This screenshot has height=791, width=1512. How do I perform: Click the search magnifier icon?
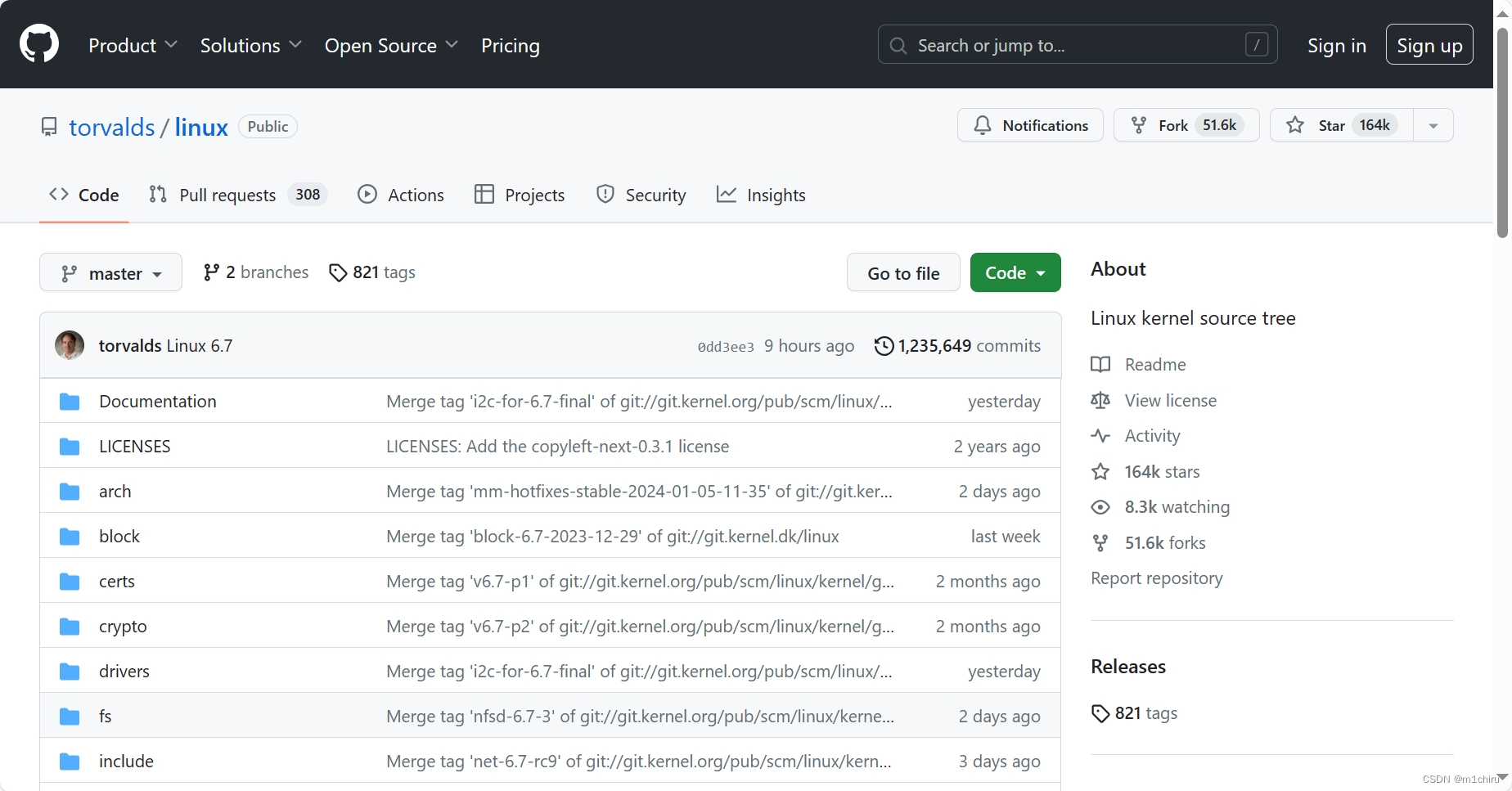898,46
